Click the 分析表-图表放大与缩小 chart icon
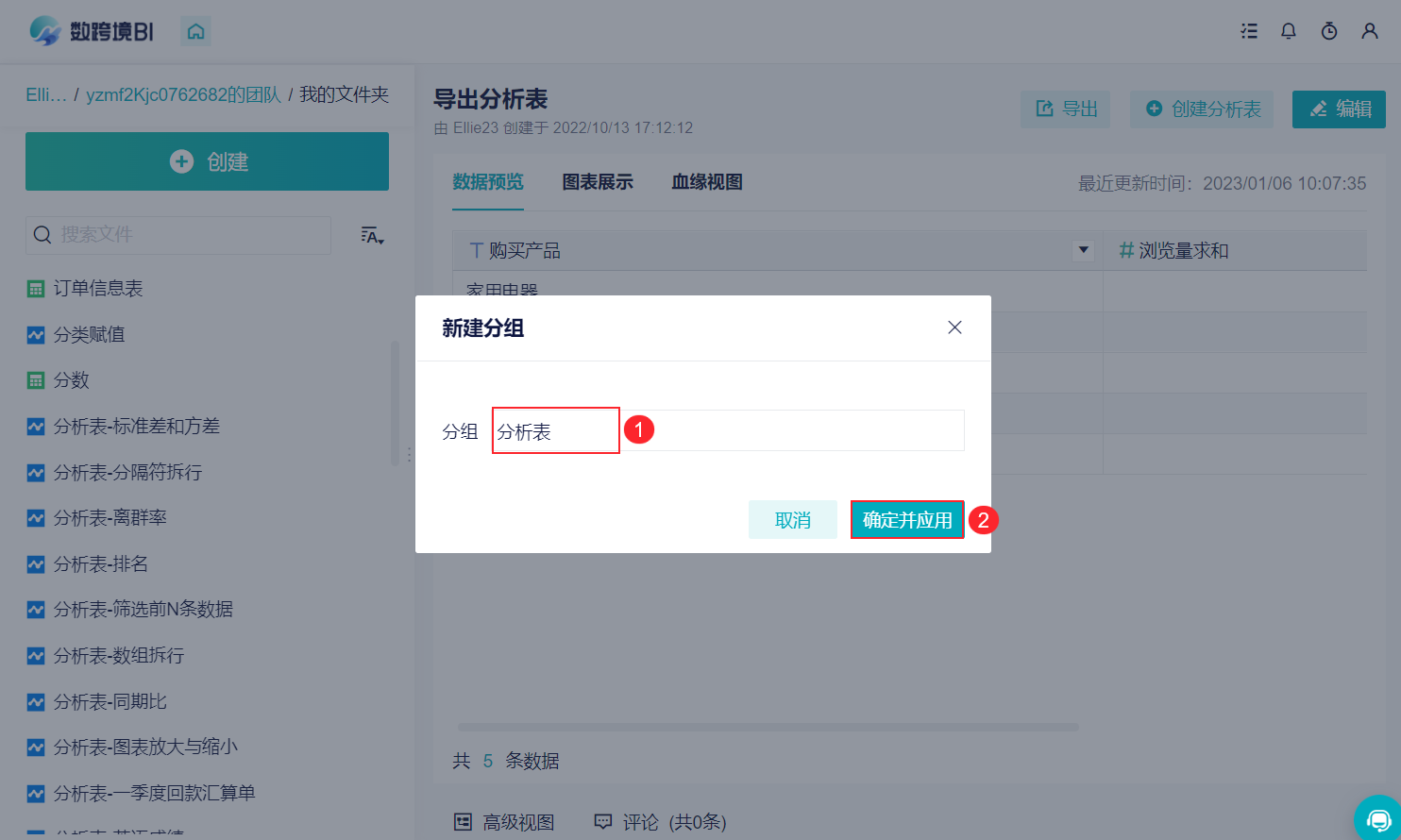The width and height of the screenshot is (1401, 840). click(36, 748)
